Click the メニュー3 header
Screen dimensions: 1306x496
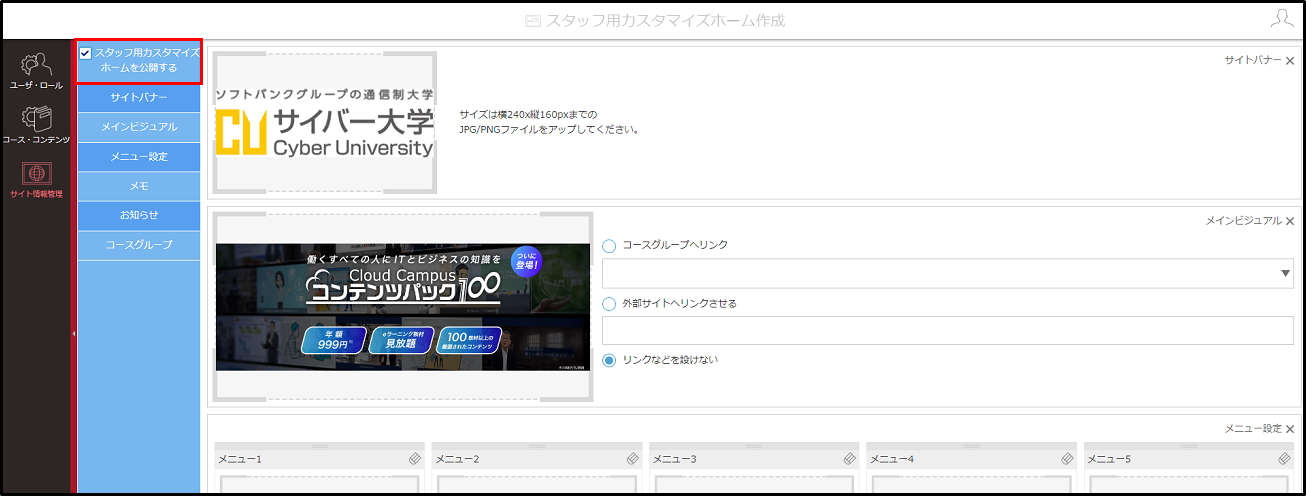(755, 459)
